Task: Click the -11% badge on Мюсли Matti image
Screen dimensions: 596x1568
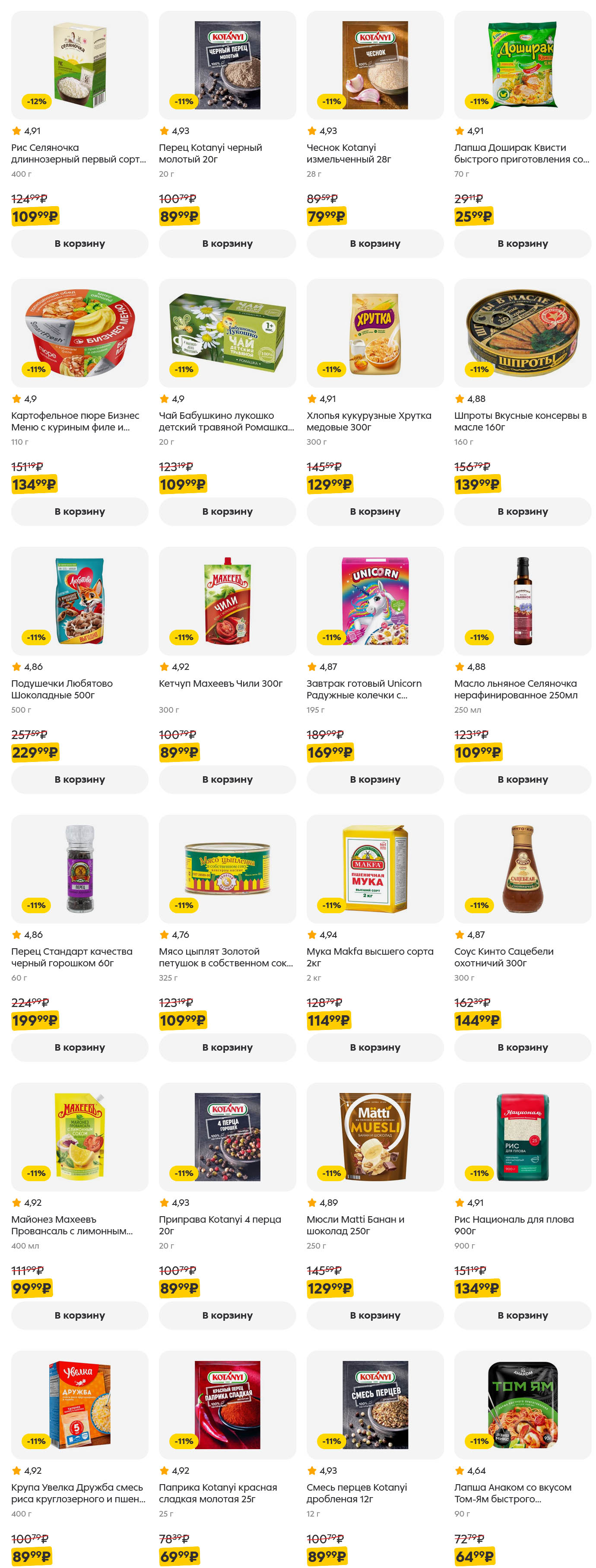Action: click(x=331, y=1173)
